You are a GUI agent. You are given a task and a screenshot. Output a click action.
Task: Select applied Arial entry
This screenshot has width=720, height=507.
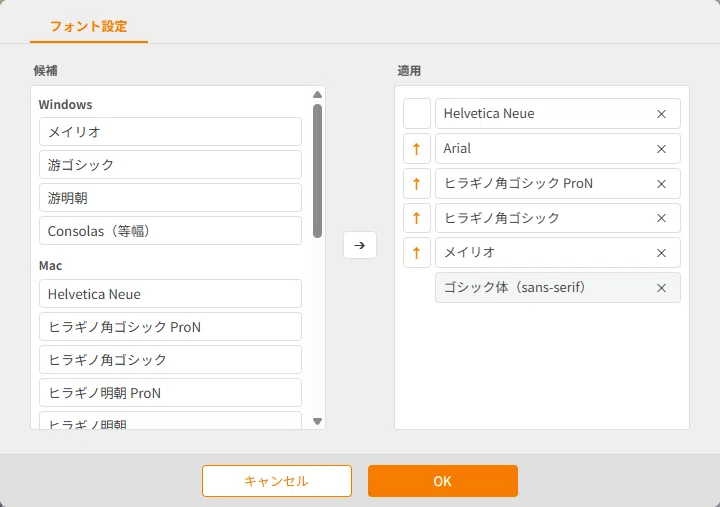pyautogui.click(x=558, y=149)
